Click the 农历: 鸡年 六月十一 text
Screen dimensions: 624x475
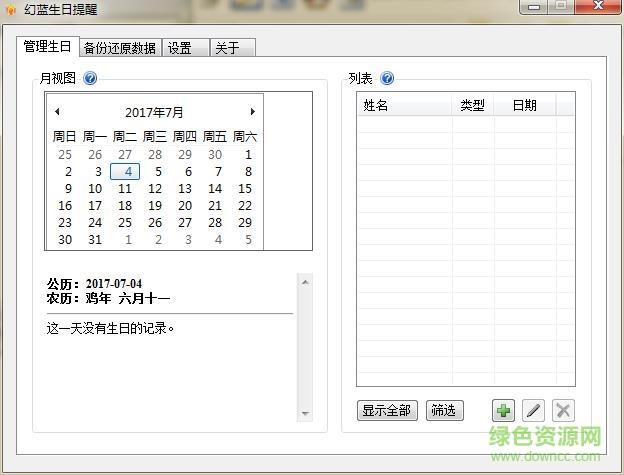tap(108, 298)
